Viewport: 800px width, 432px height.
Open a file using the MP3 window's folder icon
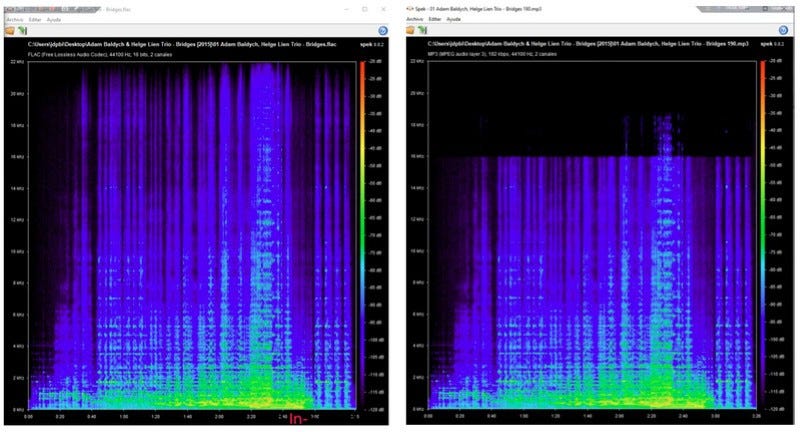pyautogui.click(x=411, y=30)
